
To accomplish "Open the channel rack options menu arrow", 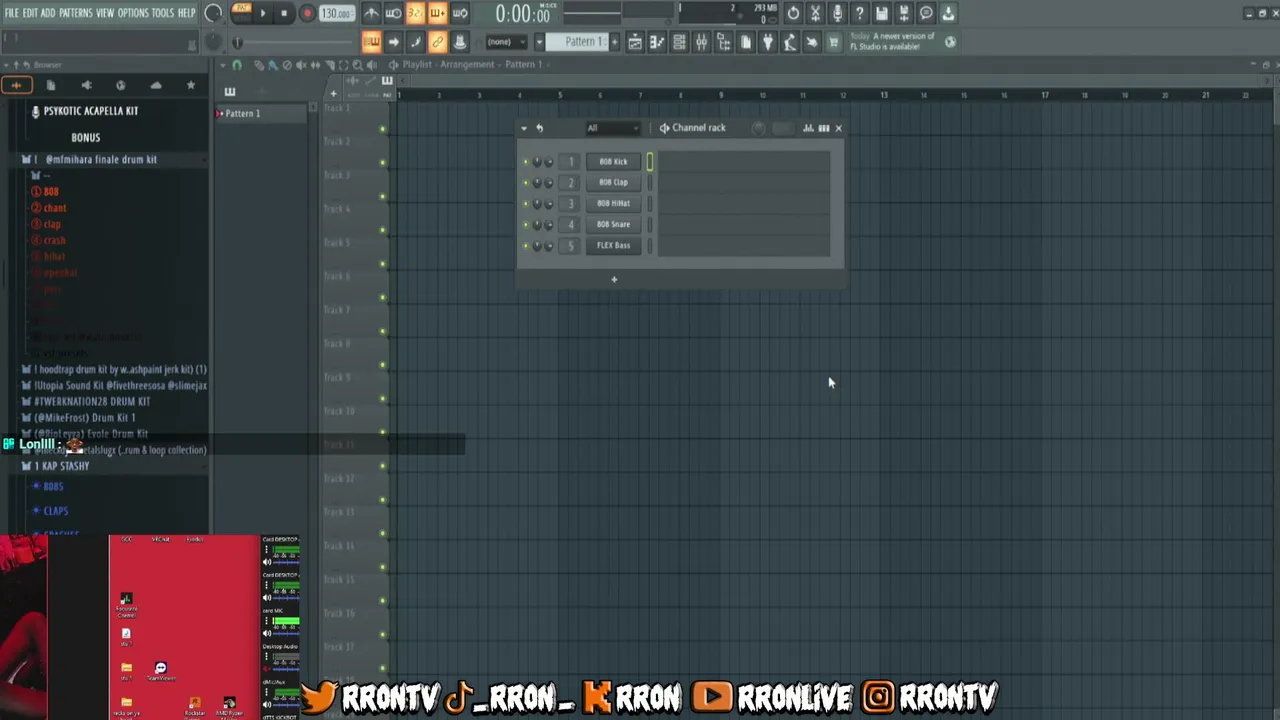I will coord(524,128).
